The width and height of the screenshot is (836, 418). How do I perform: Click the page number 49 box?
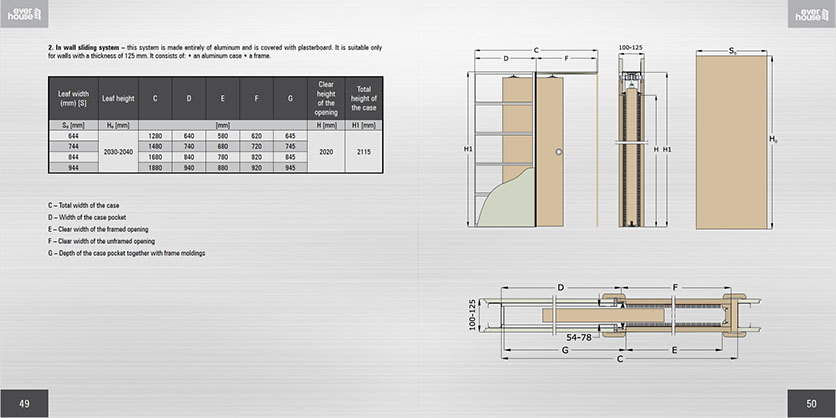24,403
